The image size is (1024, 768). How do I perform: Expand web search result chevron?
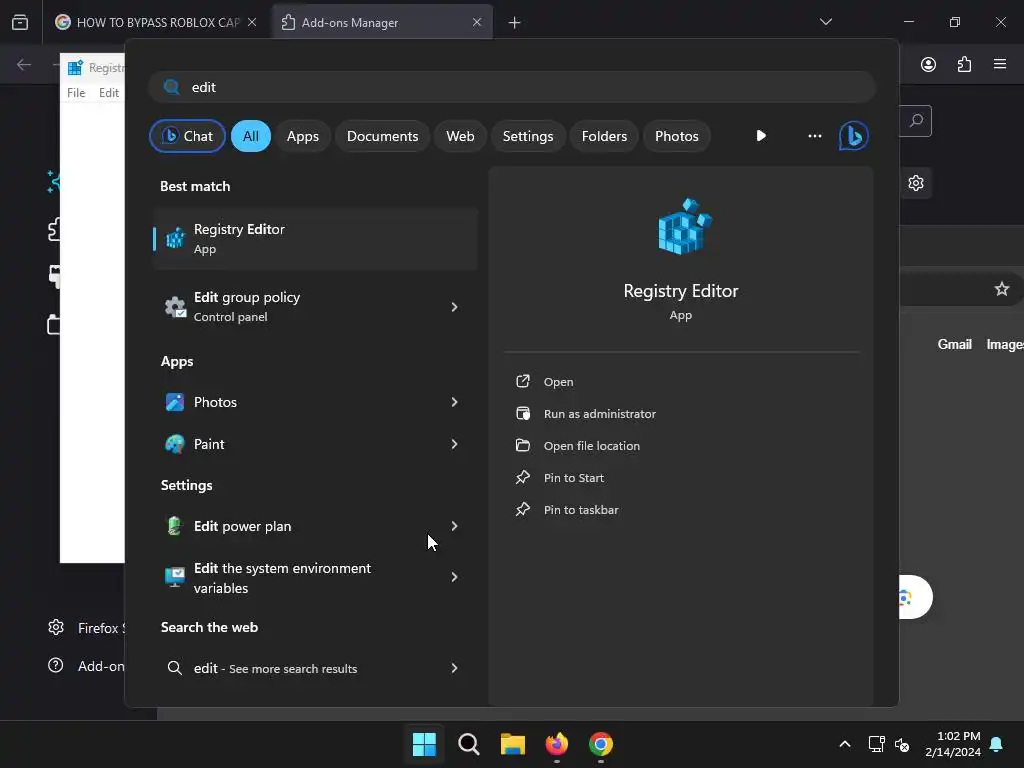pyautogui.click(x=455, y=668)
